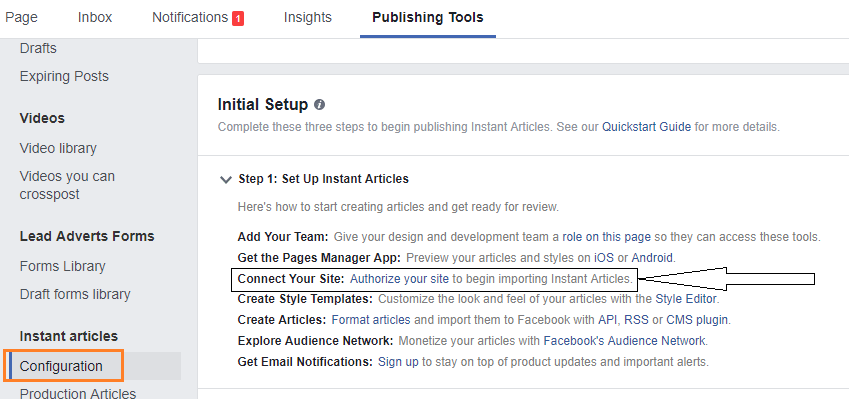Open the Video library
The image size is (849, 399).
58,148
